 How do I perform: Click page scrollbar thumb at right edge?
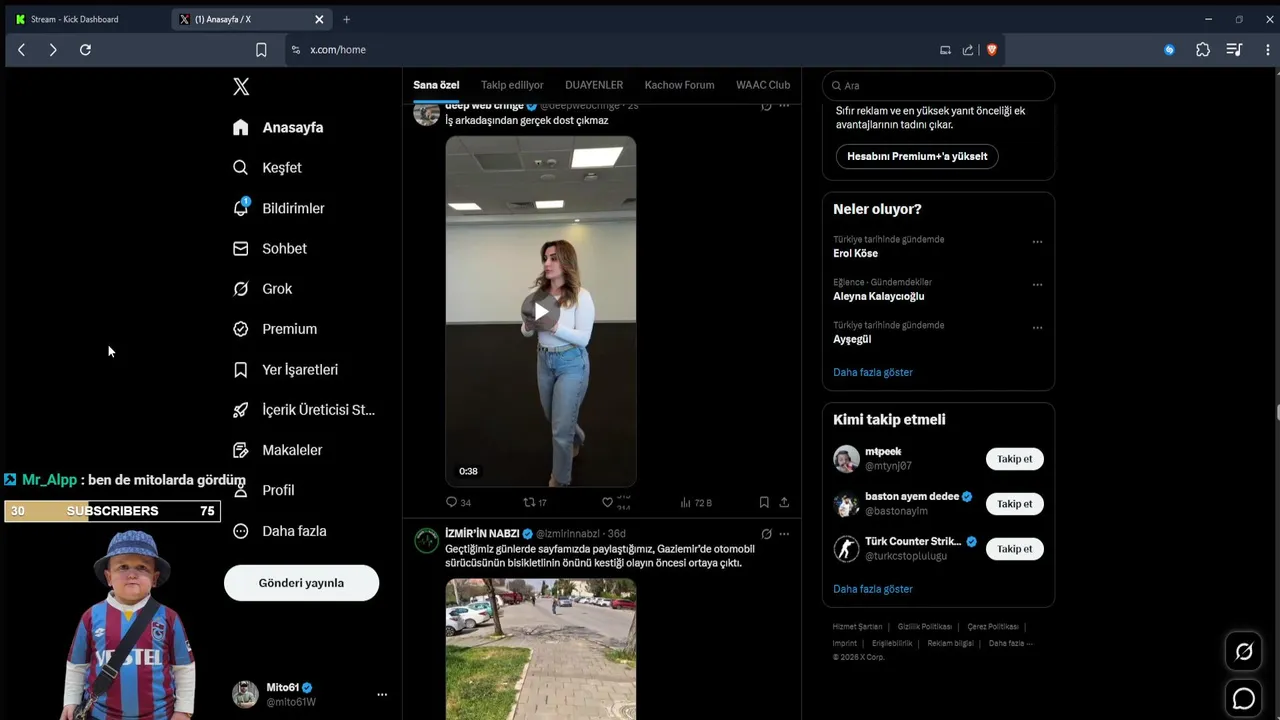coord(1277,413)
